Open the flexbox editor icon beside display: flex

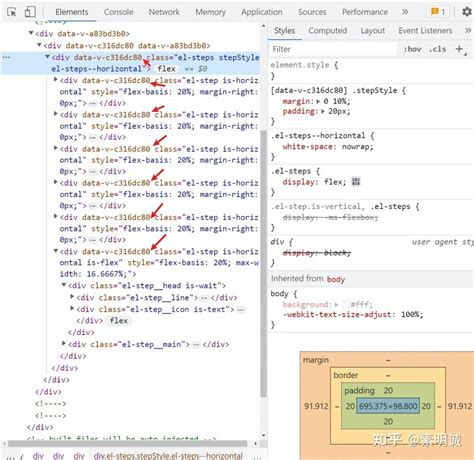pyautogui.click(x=356, y=182)
